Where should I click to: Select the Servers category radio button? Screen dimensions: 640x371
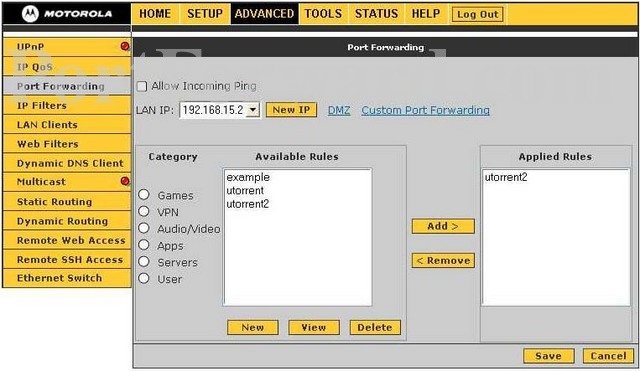tap(144, 261)
